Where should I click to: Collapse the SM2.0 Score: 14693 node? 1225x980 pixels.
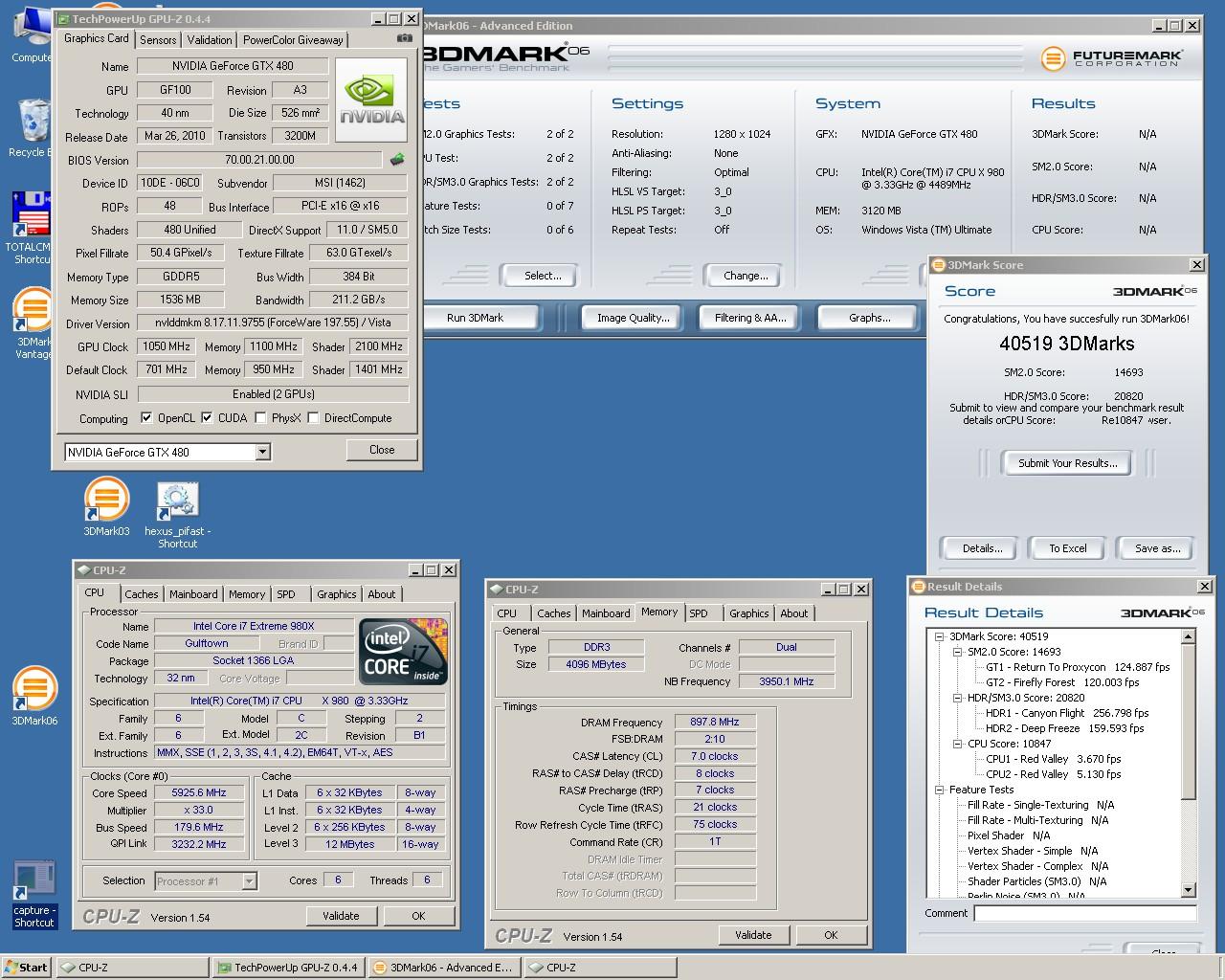pyautogui.click(x=957, y=652)
